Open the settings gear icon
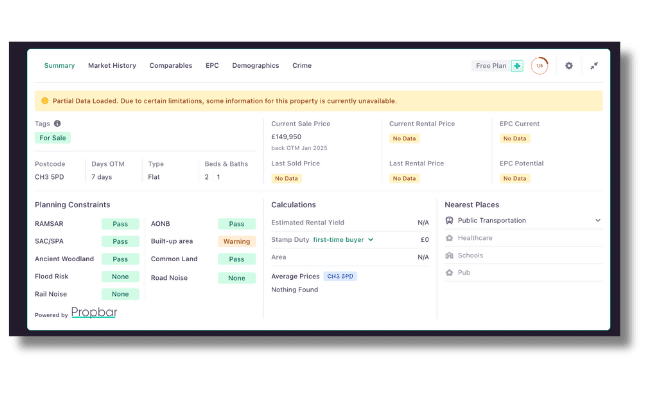Screen dimensions: 650x400 pos(569,66)
